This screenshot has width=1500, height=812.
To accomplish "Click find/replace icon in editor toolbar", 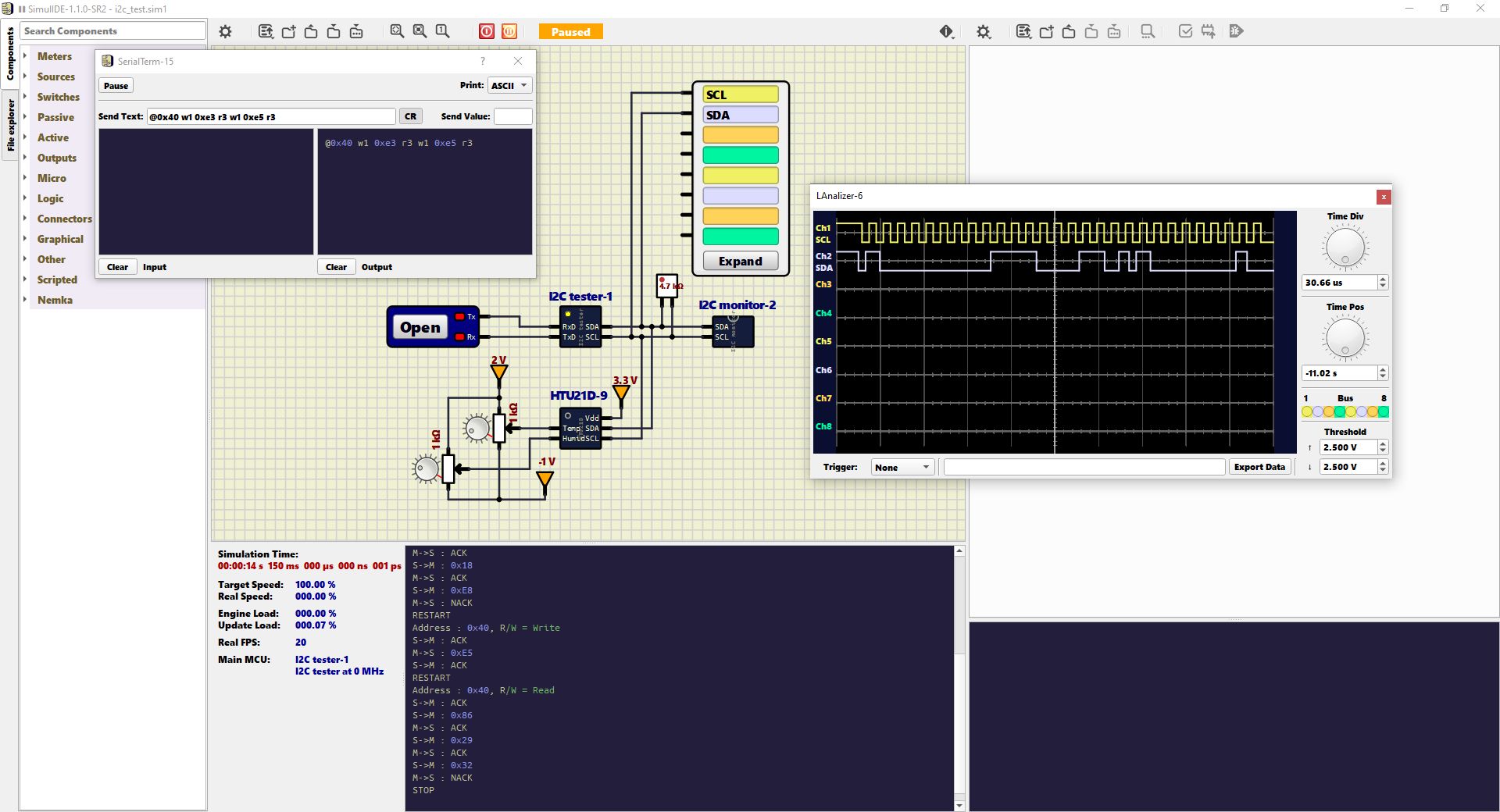I will tap(1148, 31).
